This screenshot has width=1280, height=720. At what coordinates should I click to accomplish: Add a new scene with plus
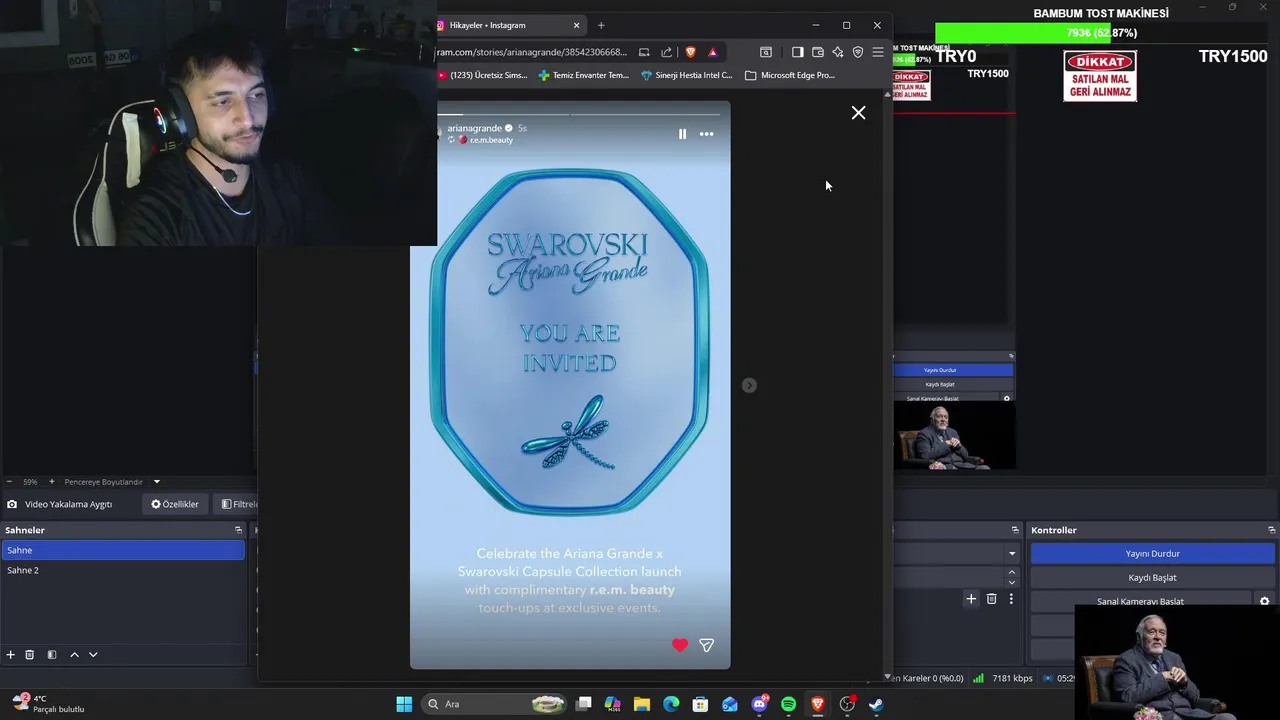coord(10,654)
